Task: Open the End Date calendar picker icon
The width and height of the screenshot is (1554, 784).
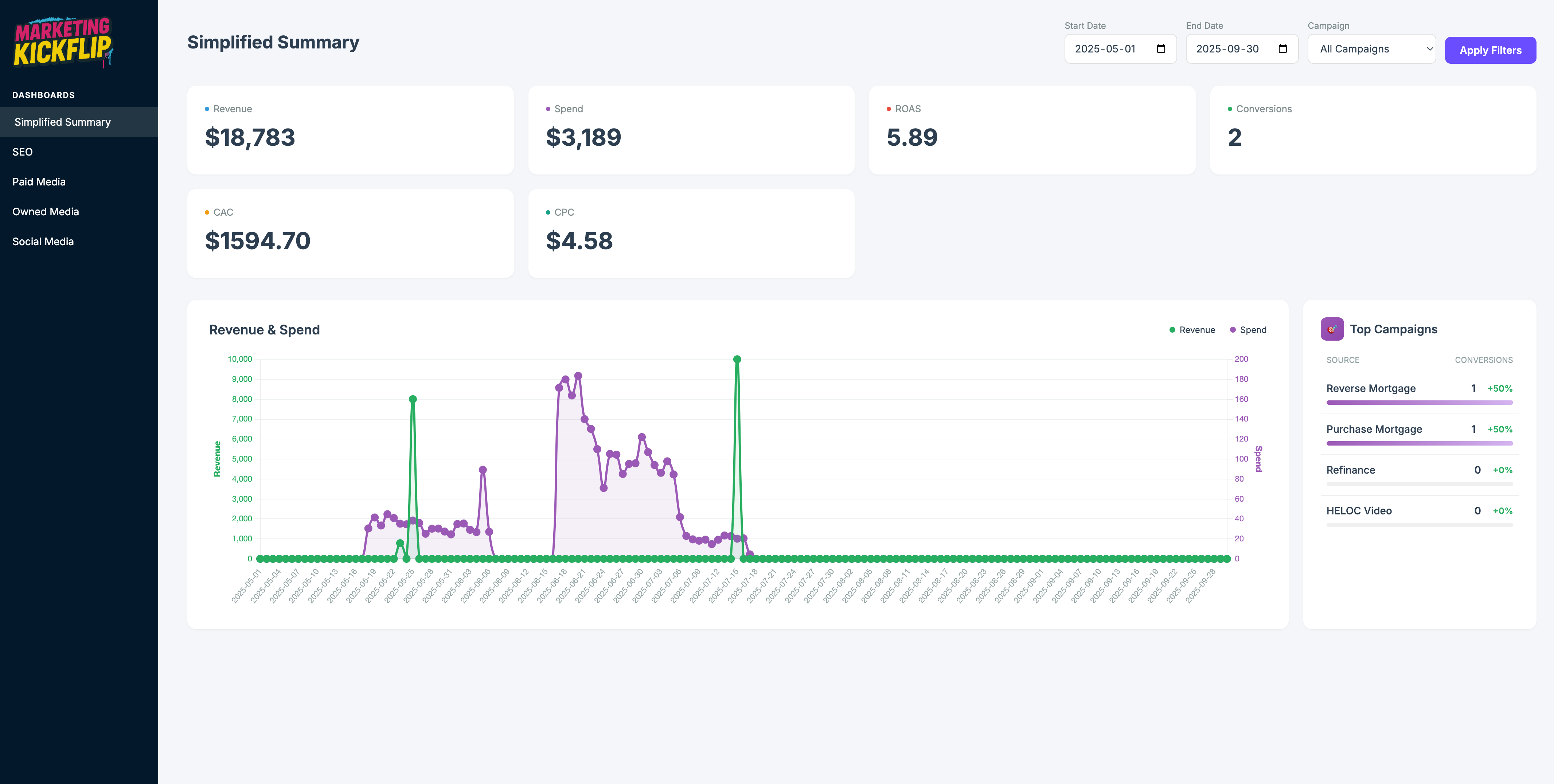Action: pyautogui.click(x=1282, y=49)
